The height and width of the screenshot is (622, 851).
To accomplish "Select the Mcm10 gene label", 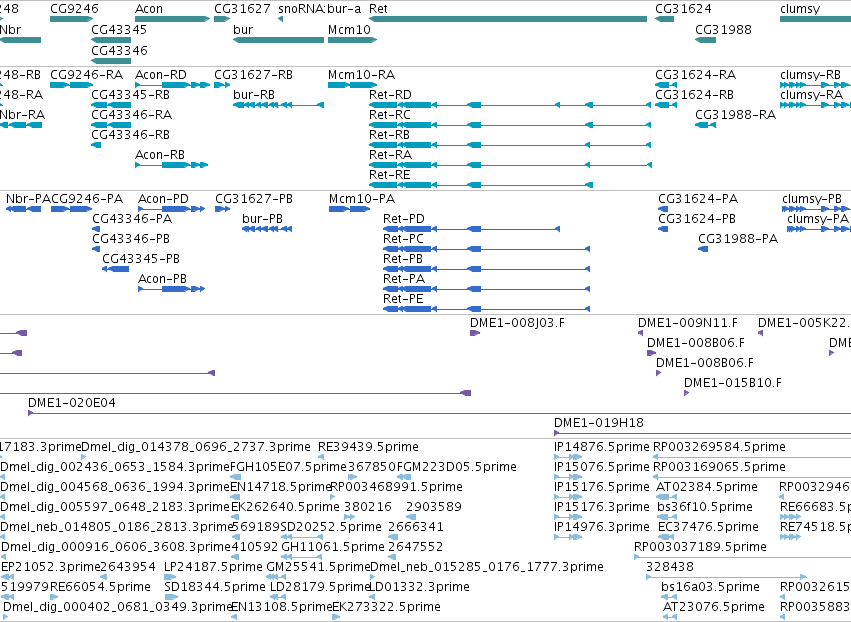I will (x=350, y=29).
